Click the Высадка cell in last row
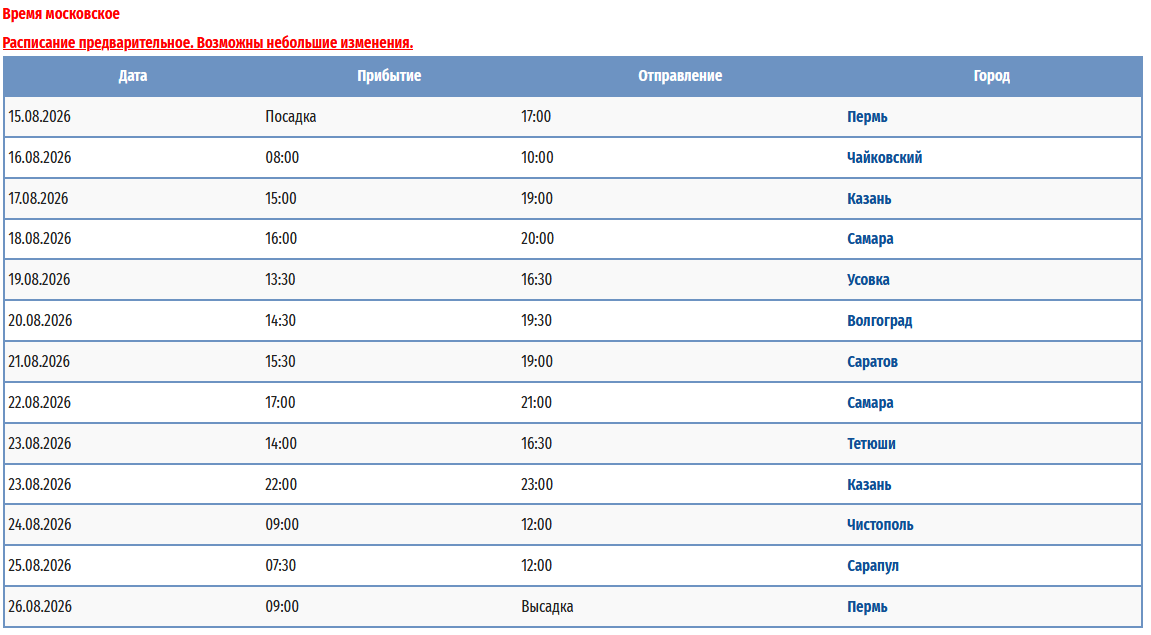Image resolution: width=1151 pixels, height=635 pixels. pyautogui.click(x=547, y=607)
